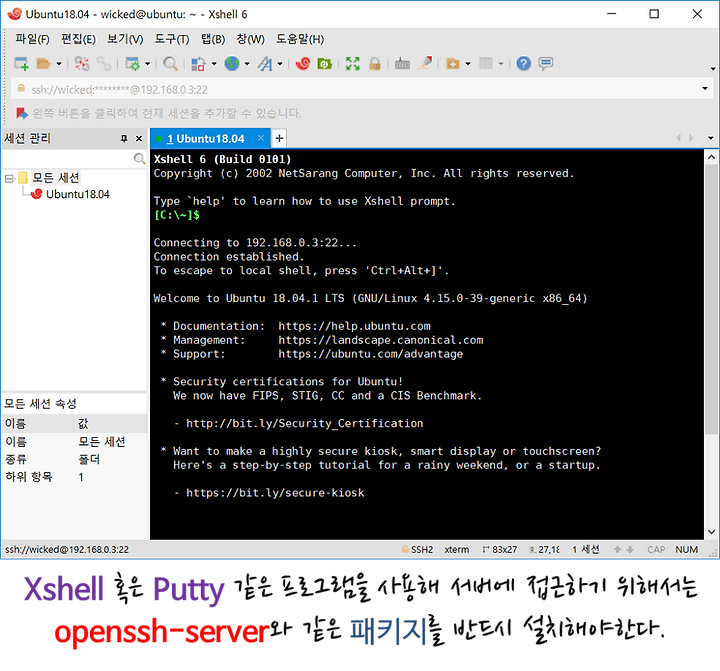This screenshot has width=720, height=671.
Task: Click the font settings icon
Action: click(265, 64)
